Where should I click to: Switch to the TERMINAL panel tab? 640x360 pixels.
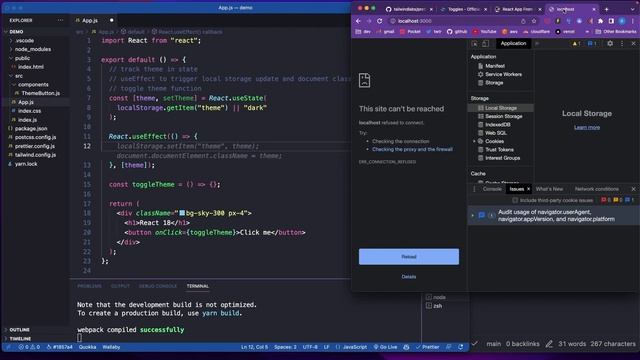point(198,286)
